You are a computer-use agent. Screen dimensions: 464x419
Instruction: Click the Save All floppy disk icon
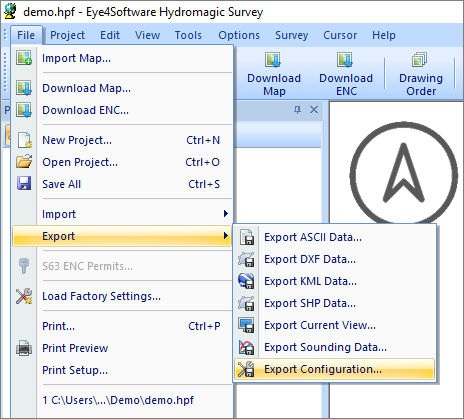pos(24,184)
